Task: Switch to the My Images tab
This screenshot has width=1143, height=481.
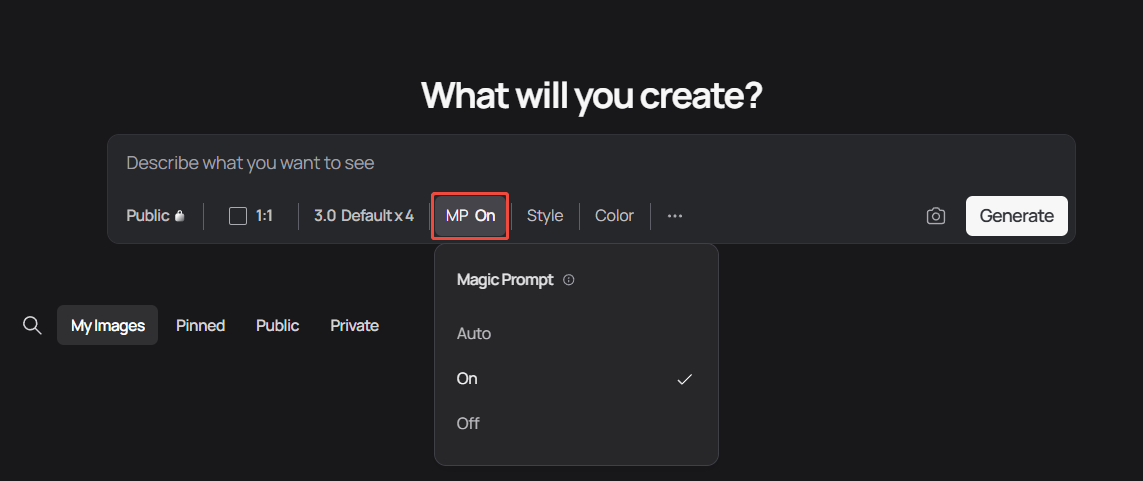Action: point(108,325)
